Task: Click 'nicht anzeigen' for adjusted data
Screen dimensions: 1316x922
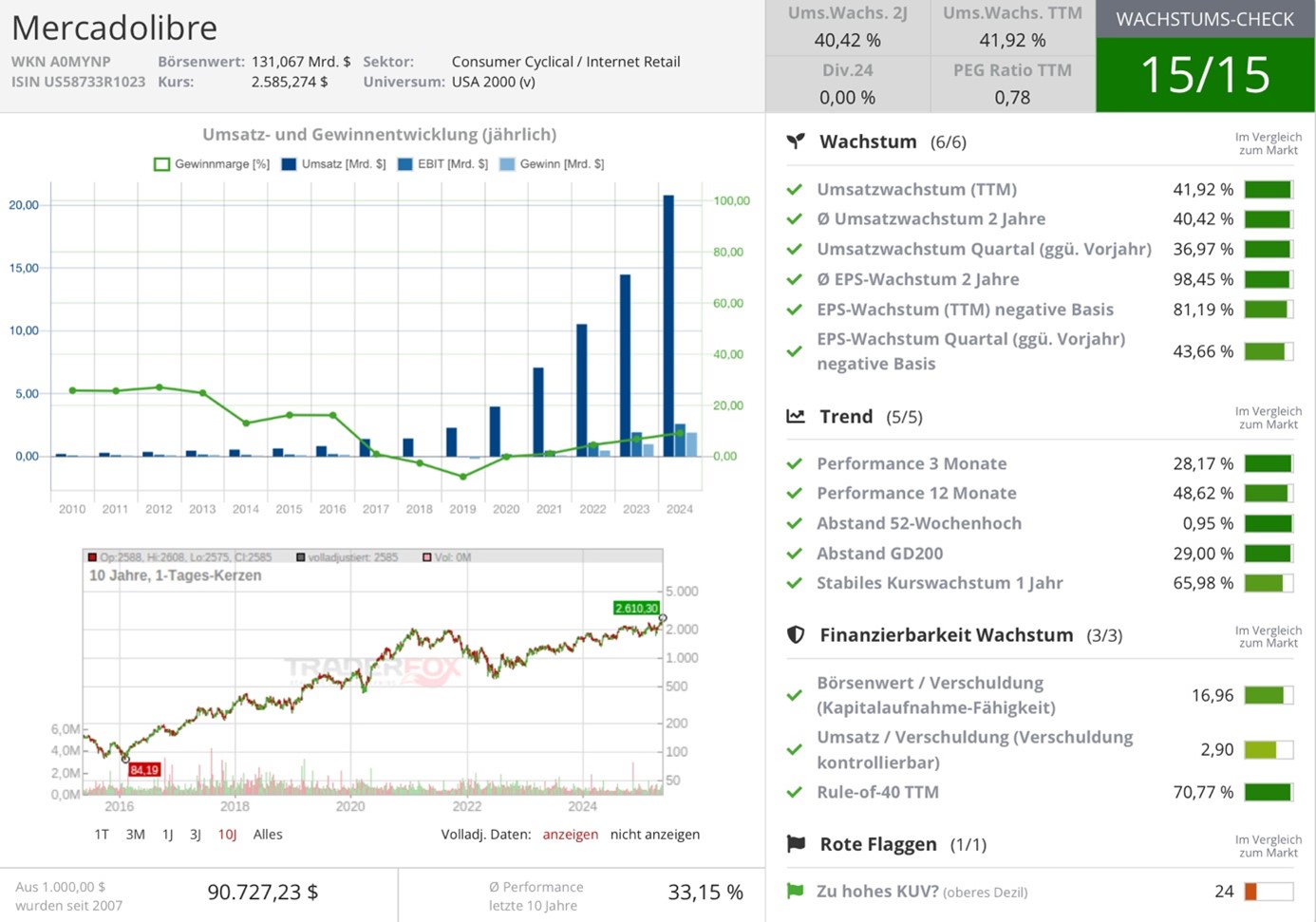Action: 655,834
